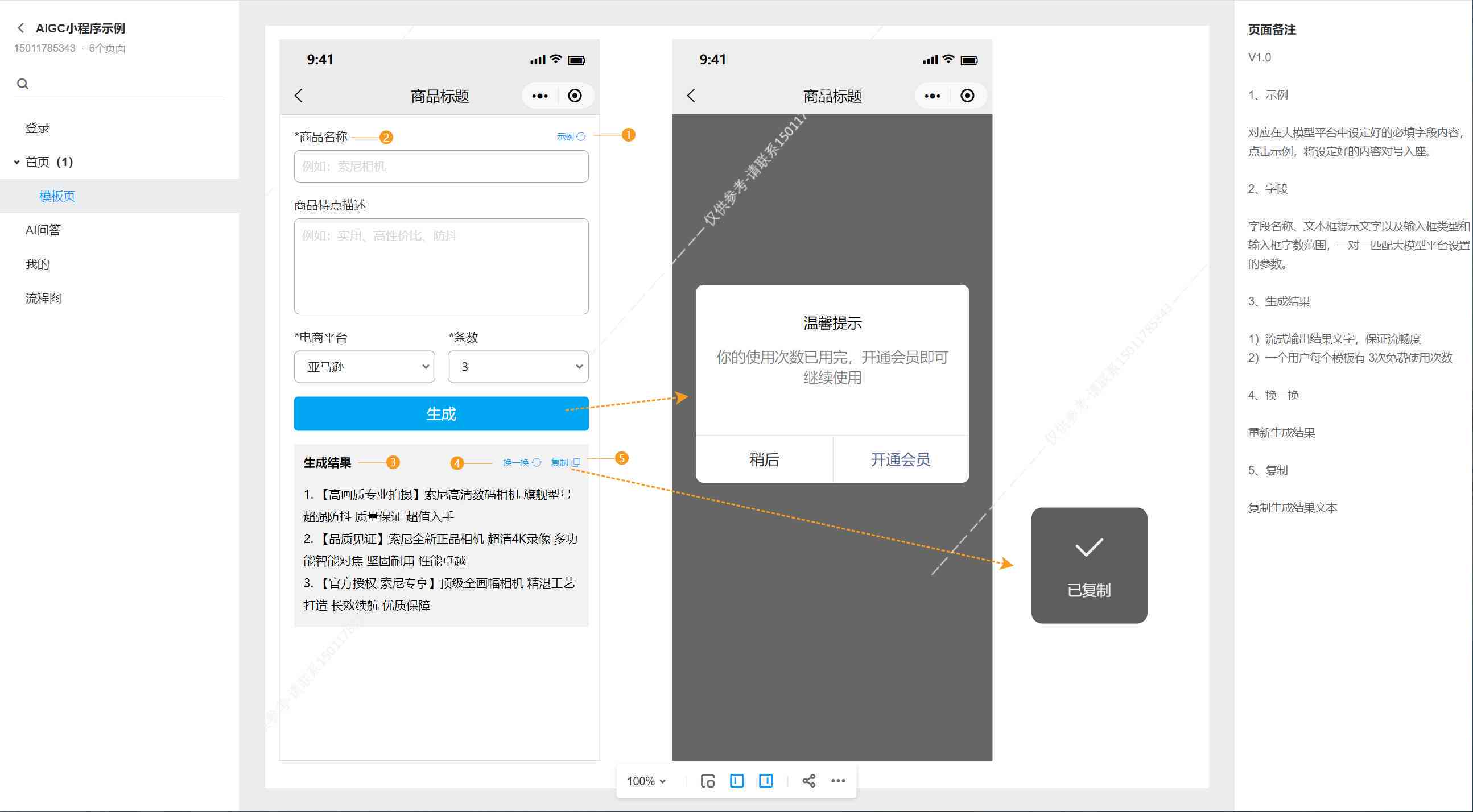Click the 重新生成结果 note text
This screenshot has width=1473, height=812.
1281,433
